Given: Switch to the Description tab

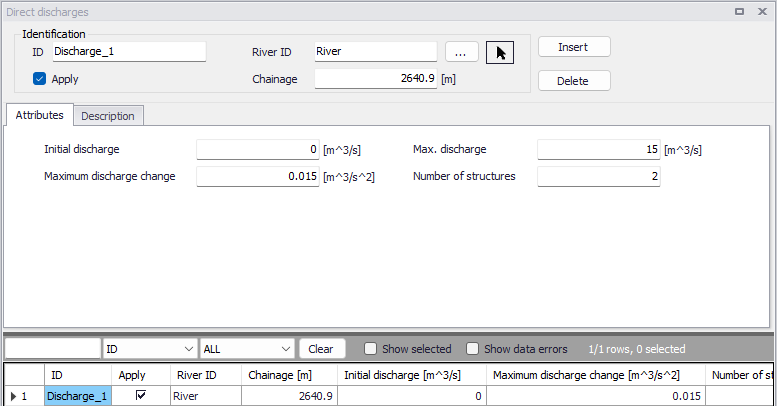Looking at the screenshot, I should click(108, 116).
